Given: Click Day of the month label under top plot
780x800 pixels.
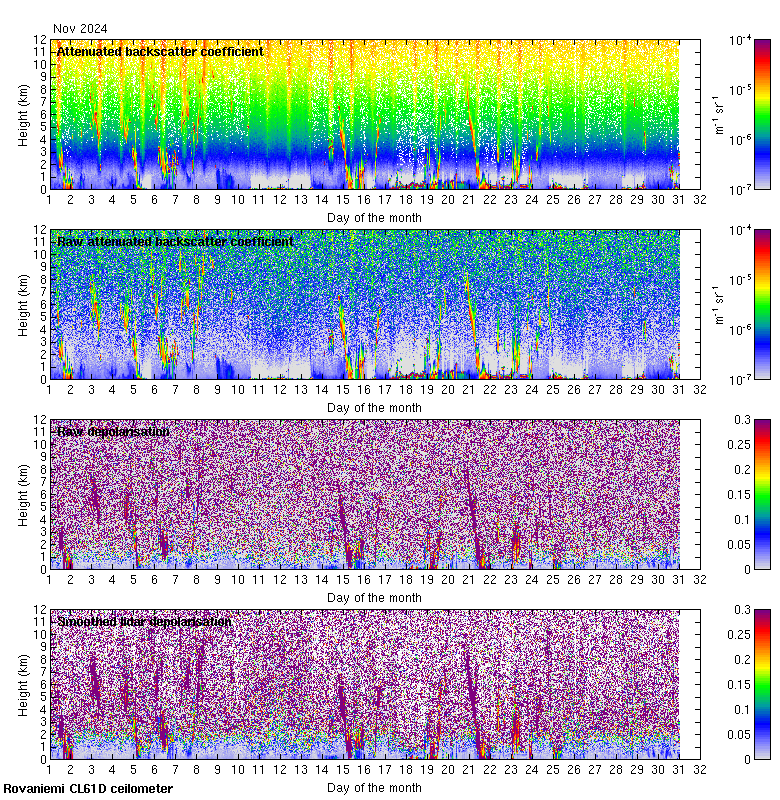Looking at the screenshot, I should (x=374, y=217).
